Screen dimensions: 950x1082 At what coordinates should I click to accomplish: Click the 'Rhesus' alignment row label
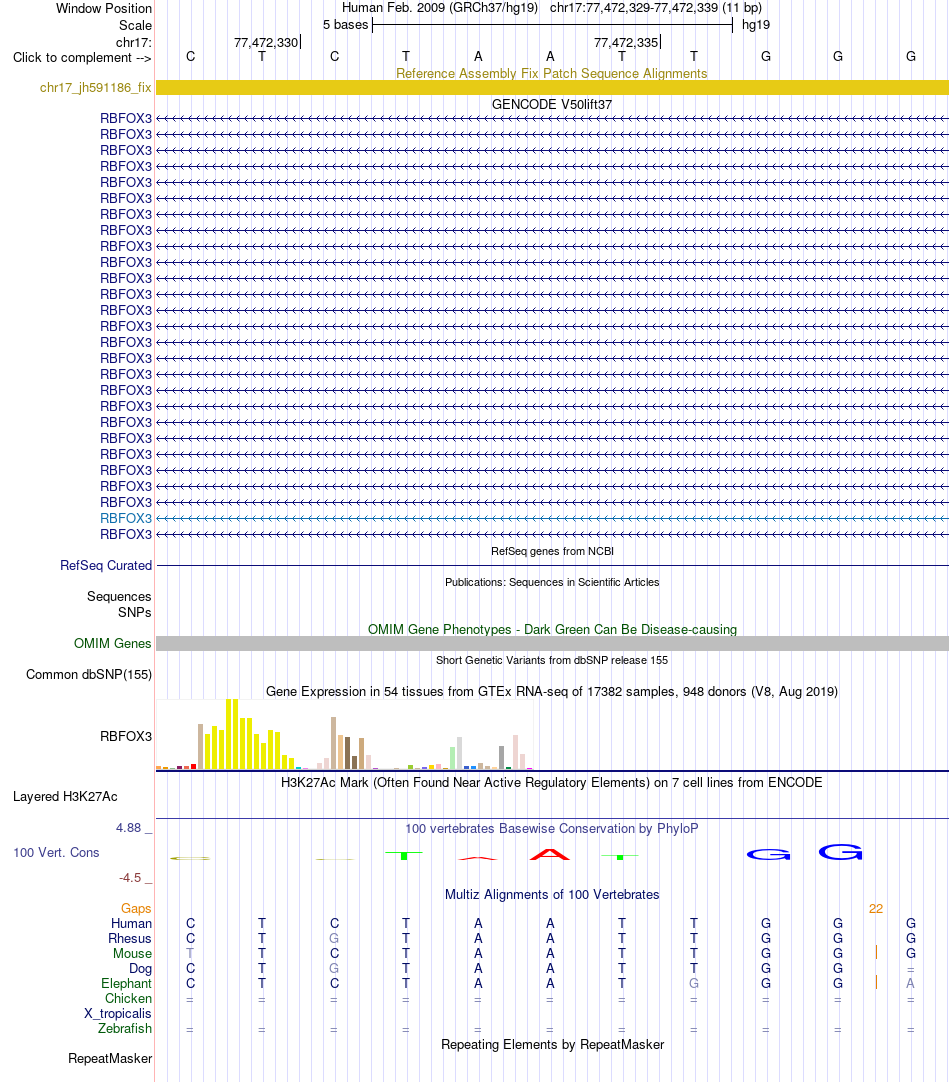[130, 938]
